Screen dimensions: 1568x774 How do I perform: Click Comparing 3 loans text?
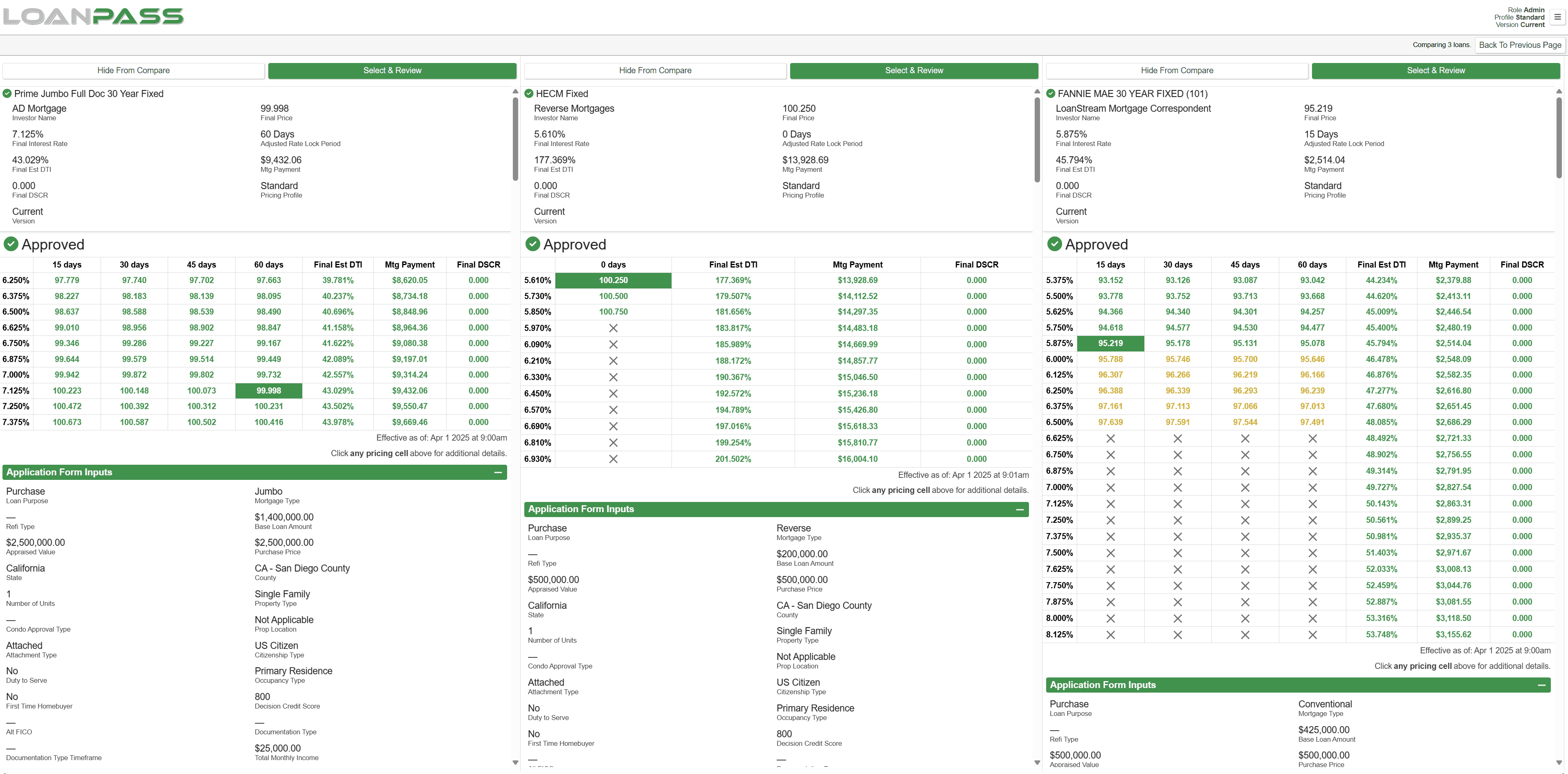1441,45
